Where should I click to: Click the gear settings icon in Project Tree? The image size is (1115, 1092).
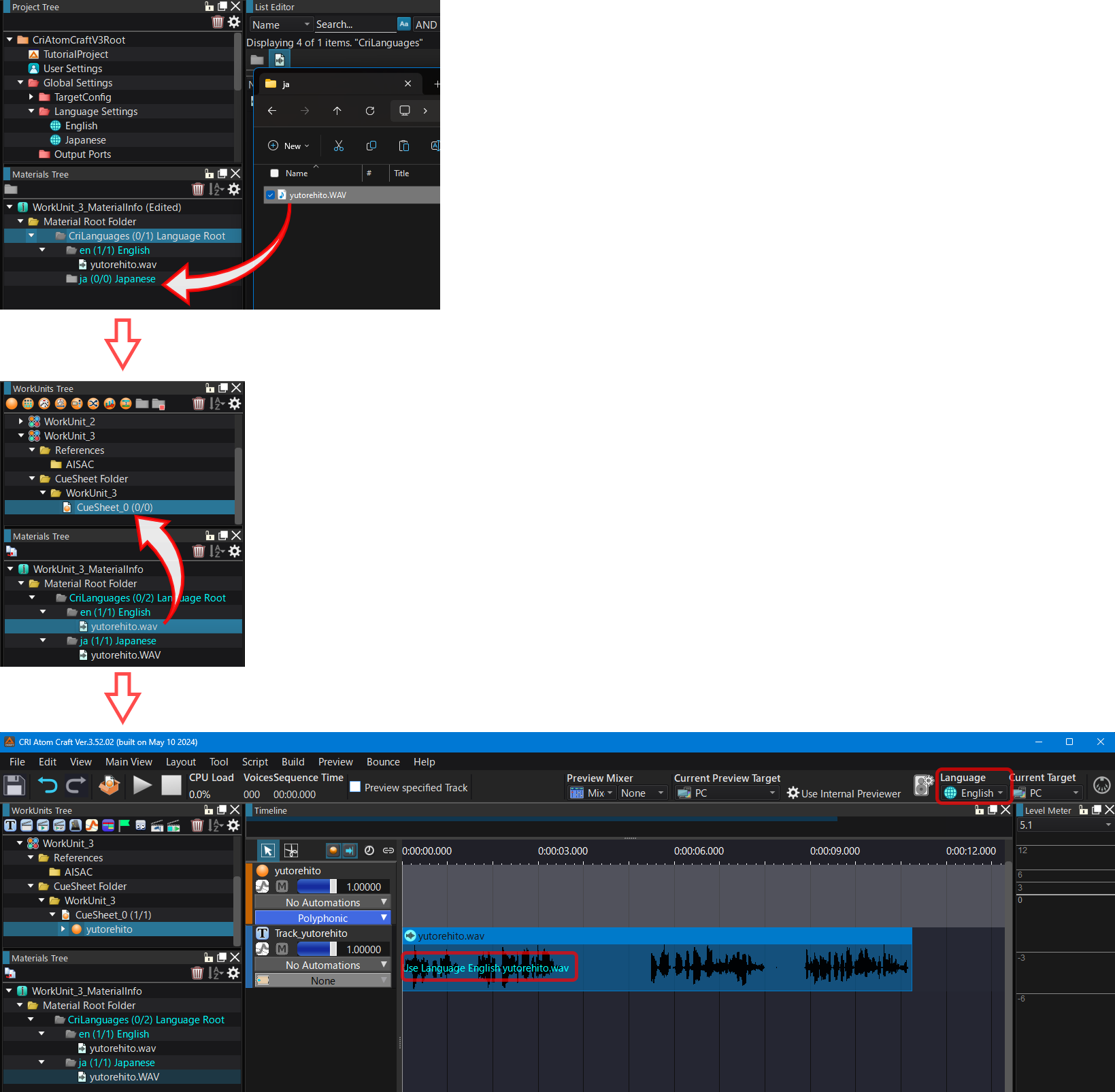(234, 22)
